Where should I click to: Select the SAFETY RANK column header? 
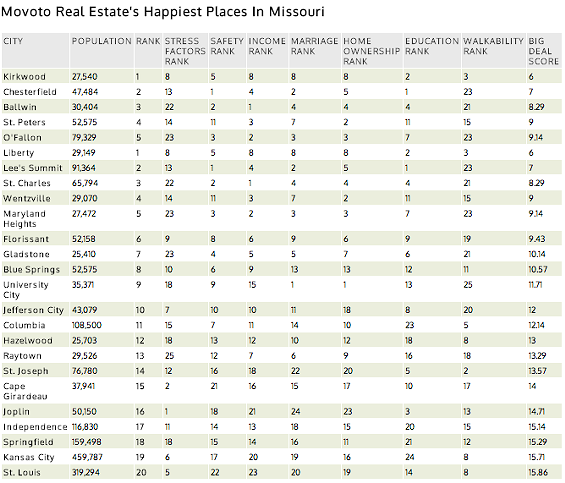coord(227,46)
